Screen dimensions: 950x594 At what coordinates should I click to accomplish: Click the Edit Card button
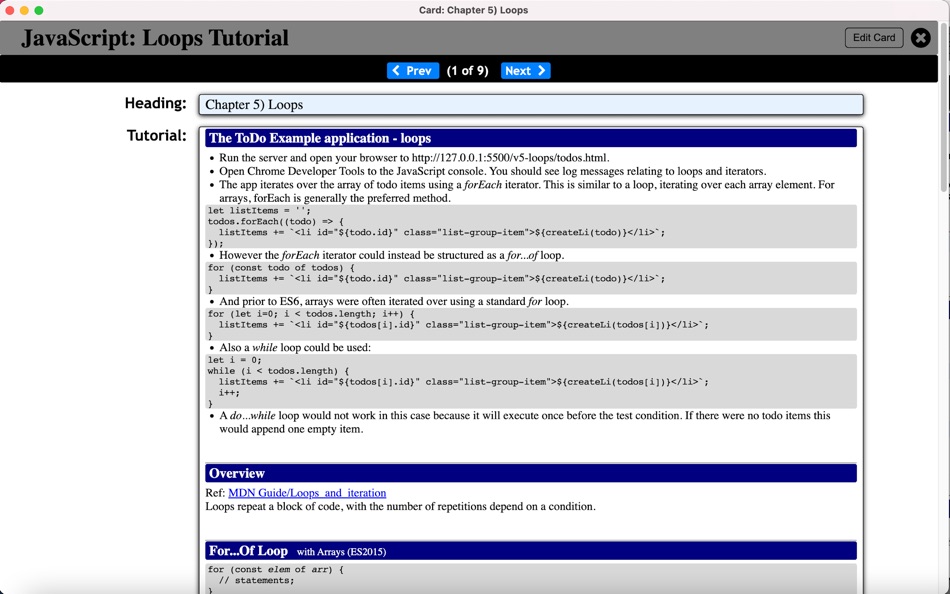[x=874, y=38]
